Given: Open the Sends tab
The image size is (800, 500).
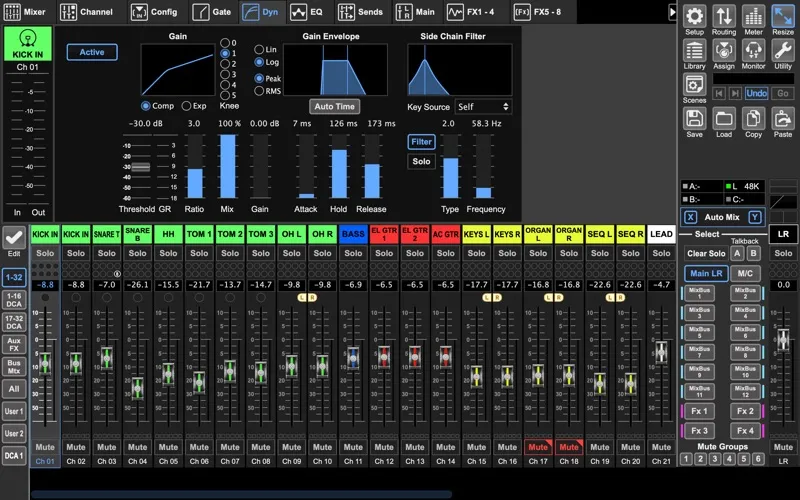Looking at the screenshot, I should point(361,12).
